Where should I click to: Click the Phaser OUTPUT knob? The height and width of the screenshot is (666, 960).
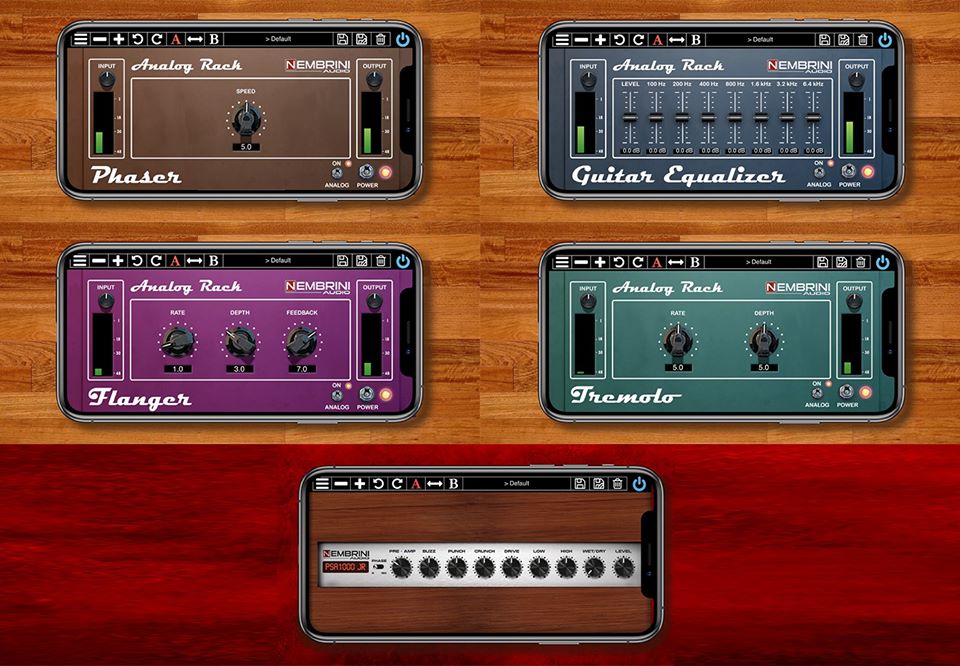[374, 80]
